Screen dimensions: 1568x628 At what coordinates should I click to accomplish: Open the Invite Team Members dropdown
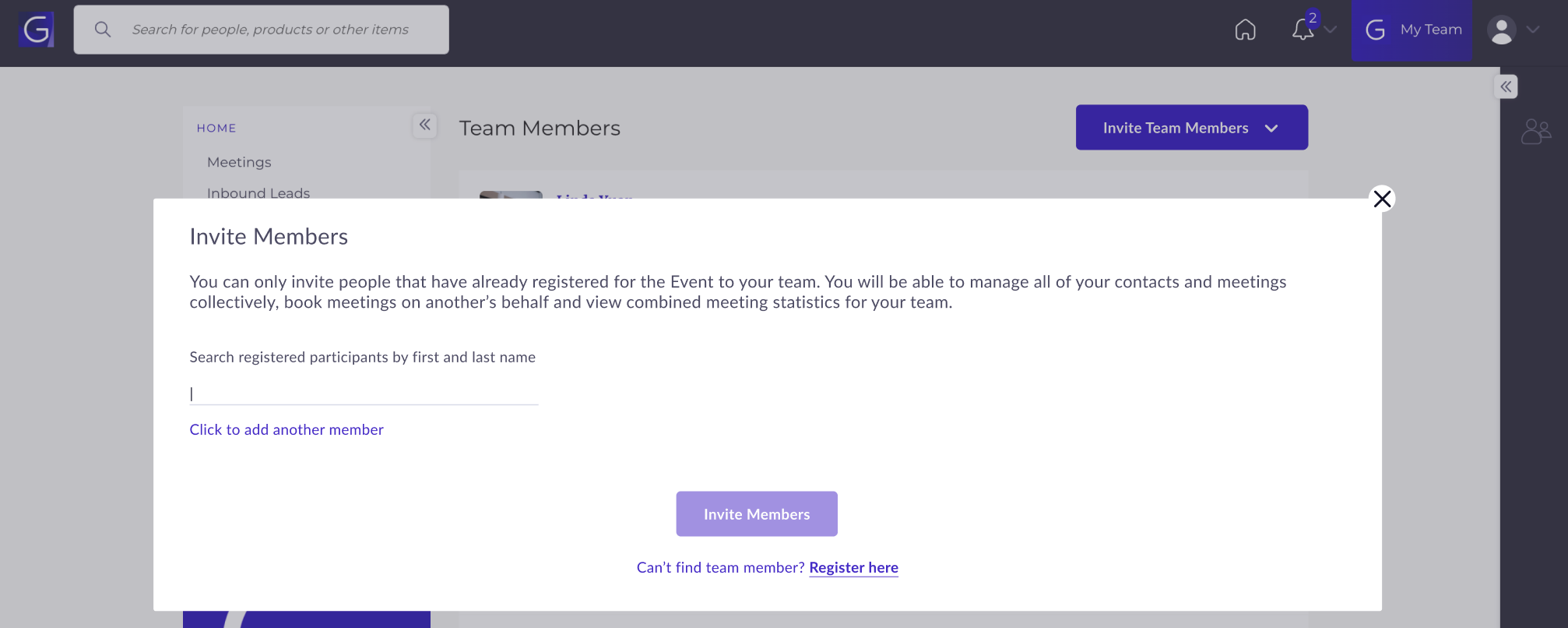coord(1191,128)
